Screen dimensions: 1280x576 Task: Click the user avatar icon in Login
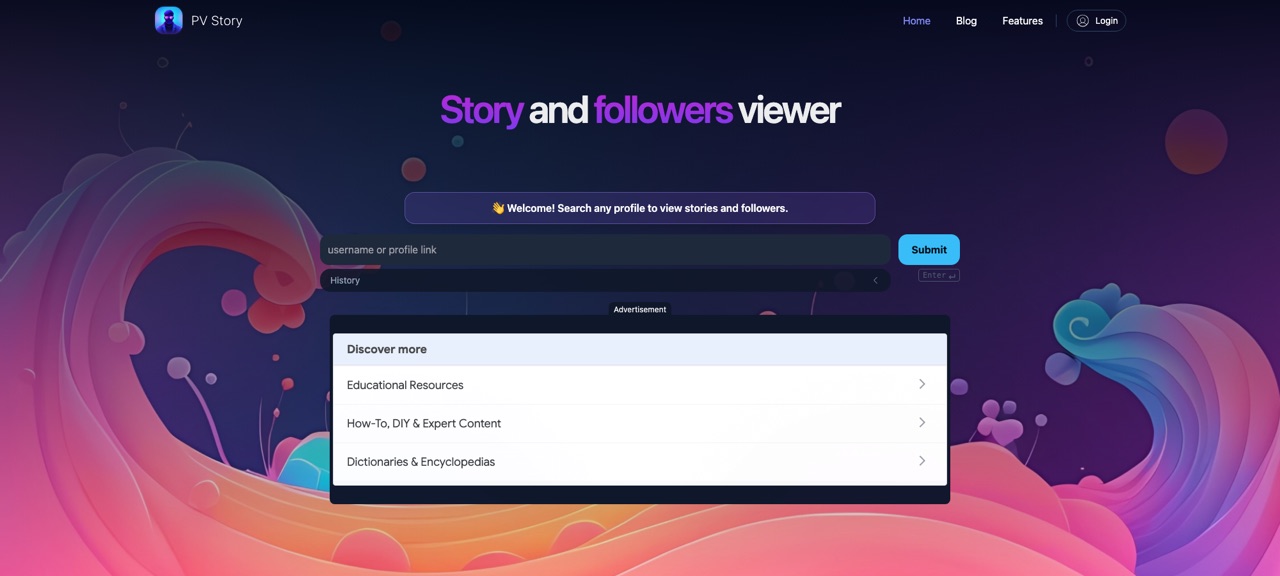pos(1082,21)
